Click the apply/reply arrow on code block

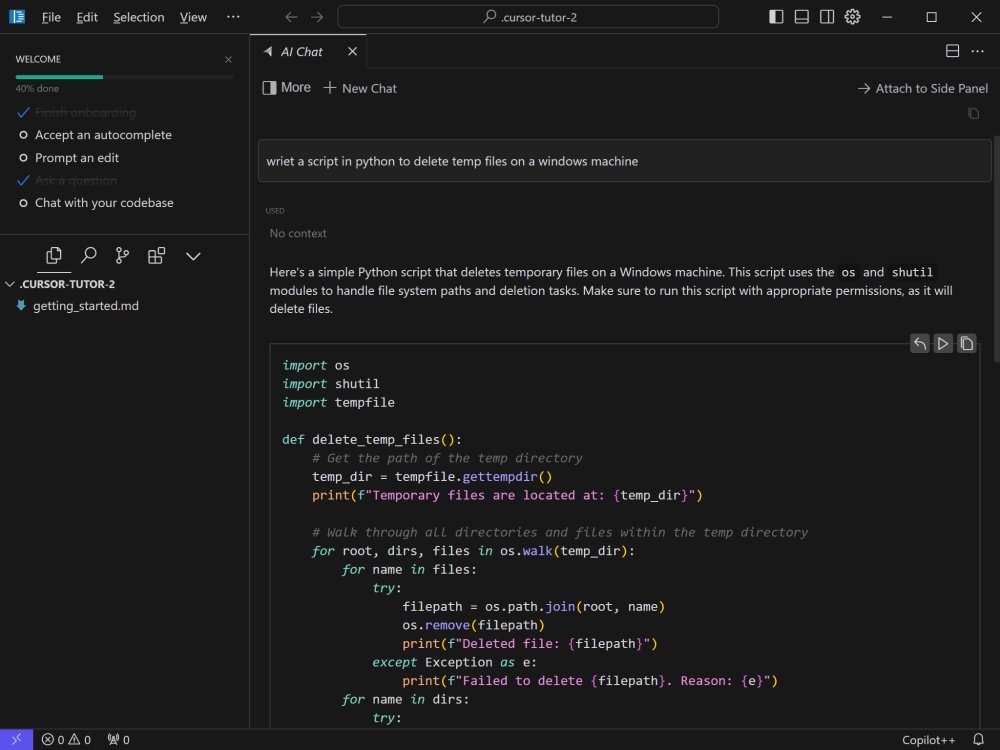coord(919,344)
